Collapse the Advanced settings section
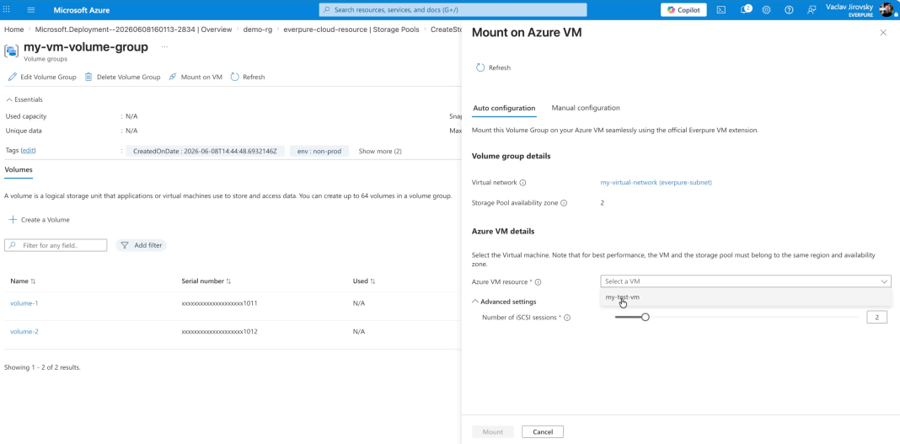 coord(504,302)
